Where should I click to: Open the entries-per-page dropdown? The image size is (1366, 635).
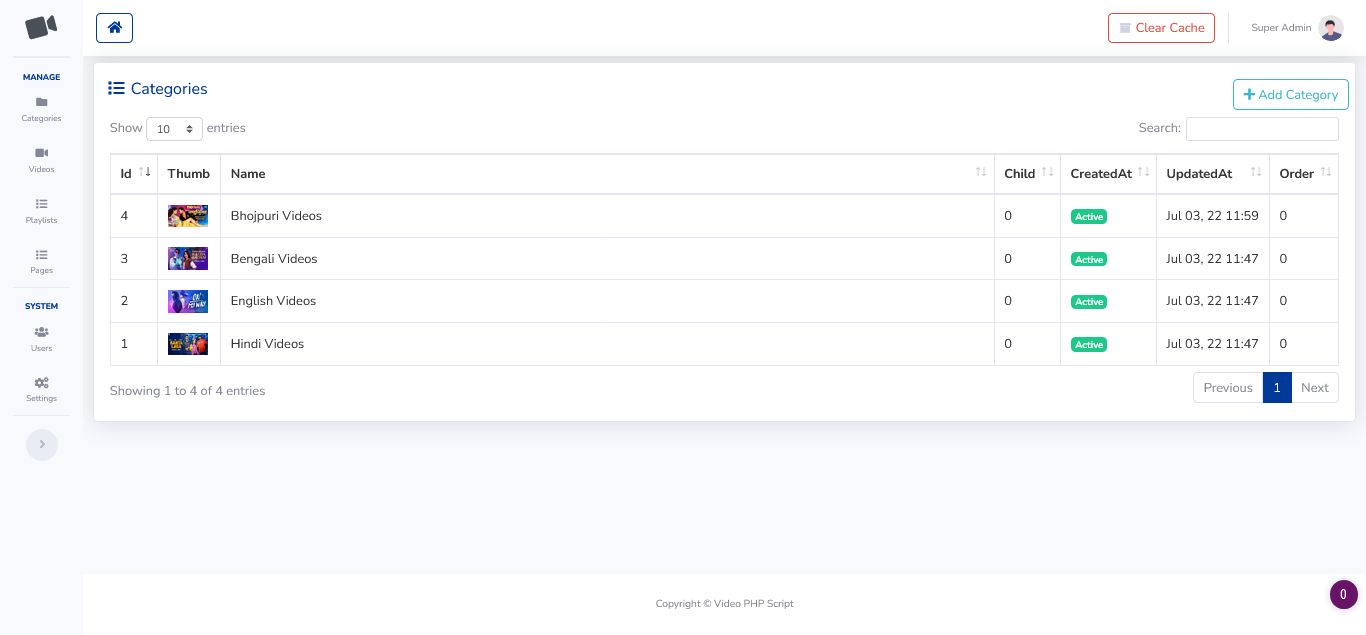(x=174, y=129)
